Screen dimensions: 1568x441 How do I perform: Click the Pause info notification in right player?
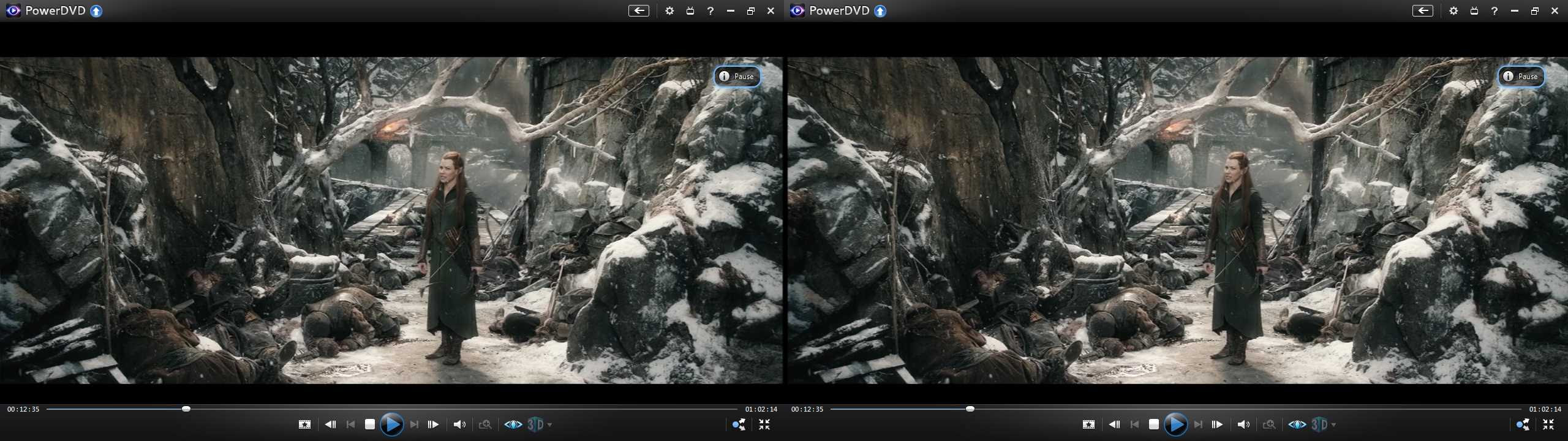click(x=1521, y=76)
